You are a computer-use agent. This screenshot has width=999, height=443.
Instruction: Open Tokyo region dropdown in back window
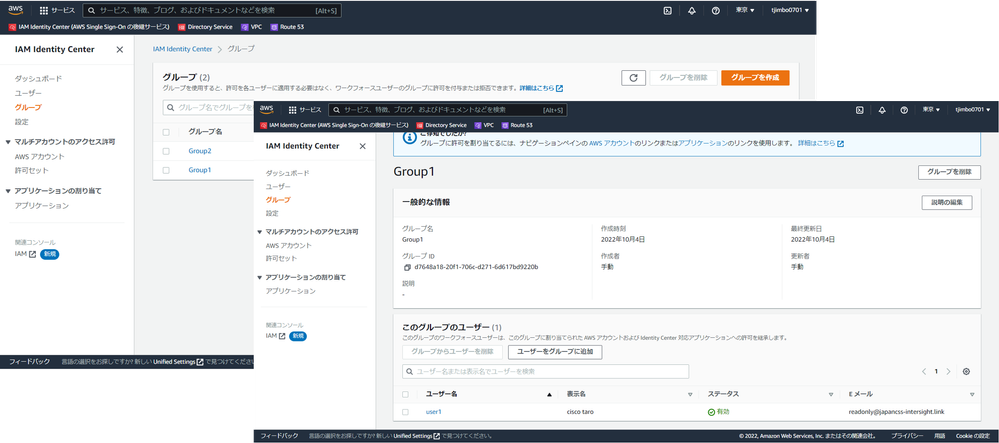coord(745,11)
